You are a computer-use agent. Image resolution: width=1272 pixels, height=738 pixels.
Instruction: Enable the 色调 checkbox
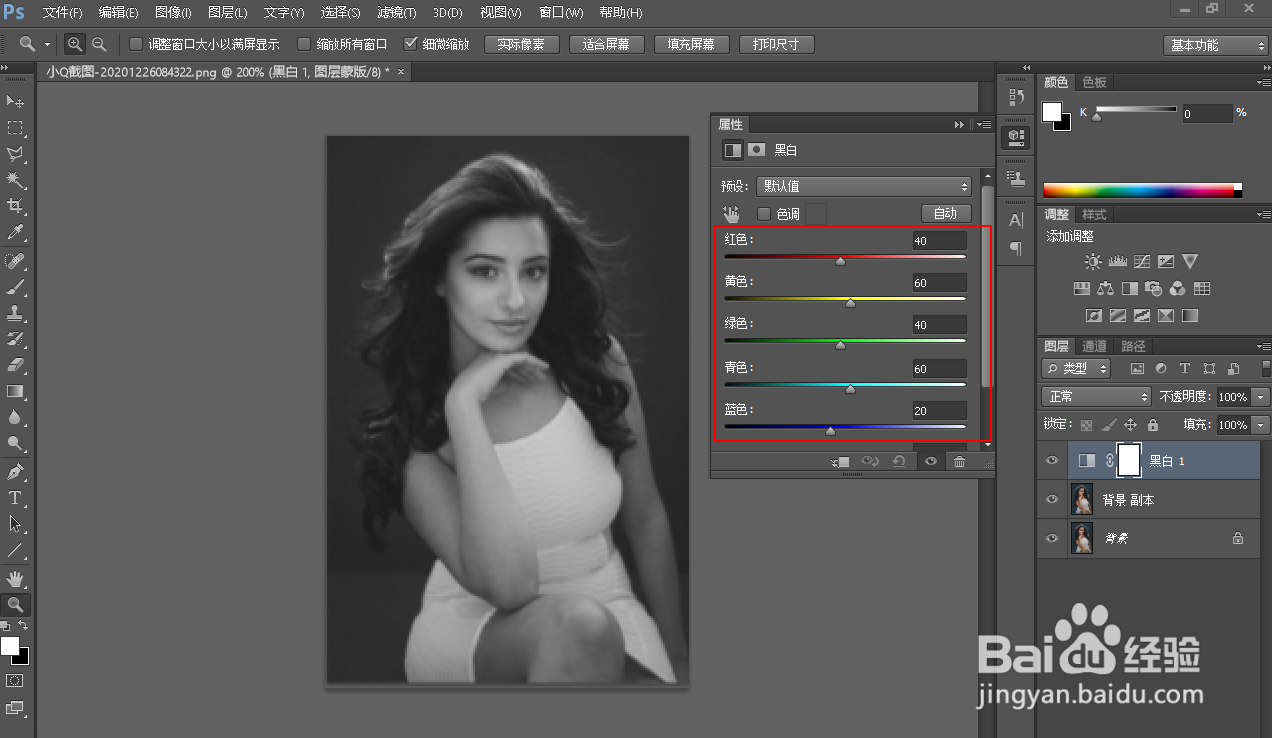(x=766, y=213)
